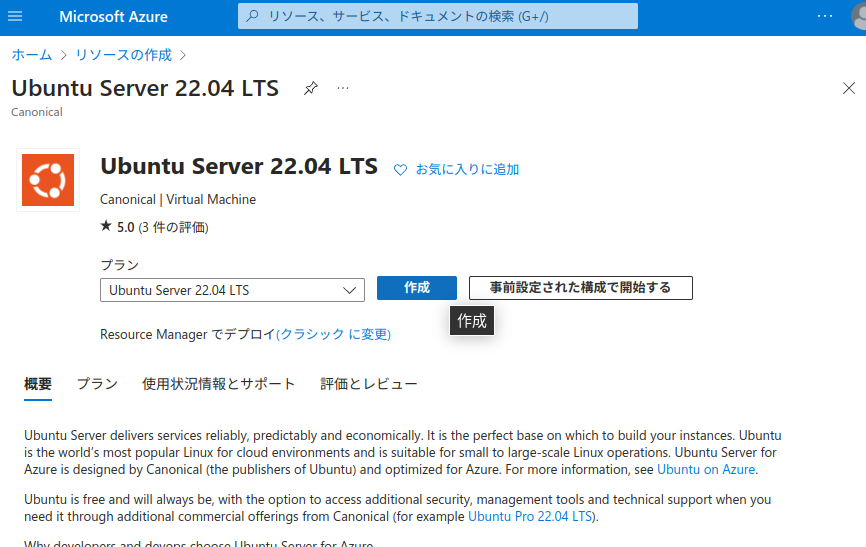Click Canonical publisher subtitle under page title

(x=37, y=112)
